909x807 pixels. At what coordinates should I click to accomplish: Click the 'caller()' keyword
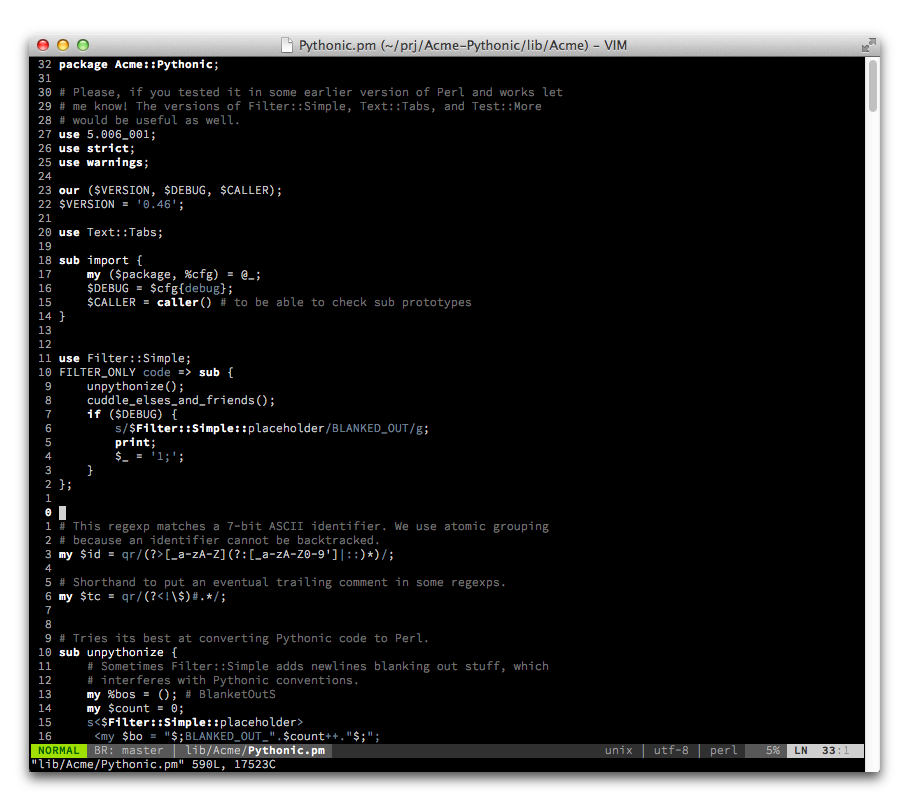tap(184, 302)
